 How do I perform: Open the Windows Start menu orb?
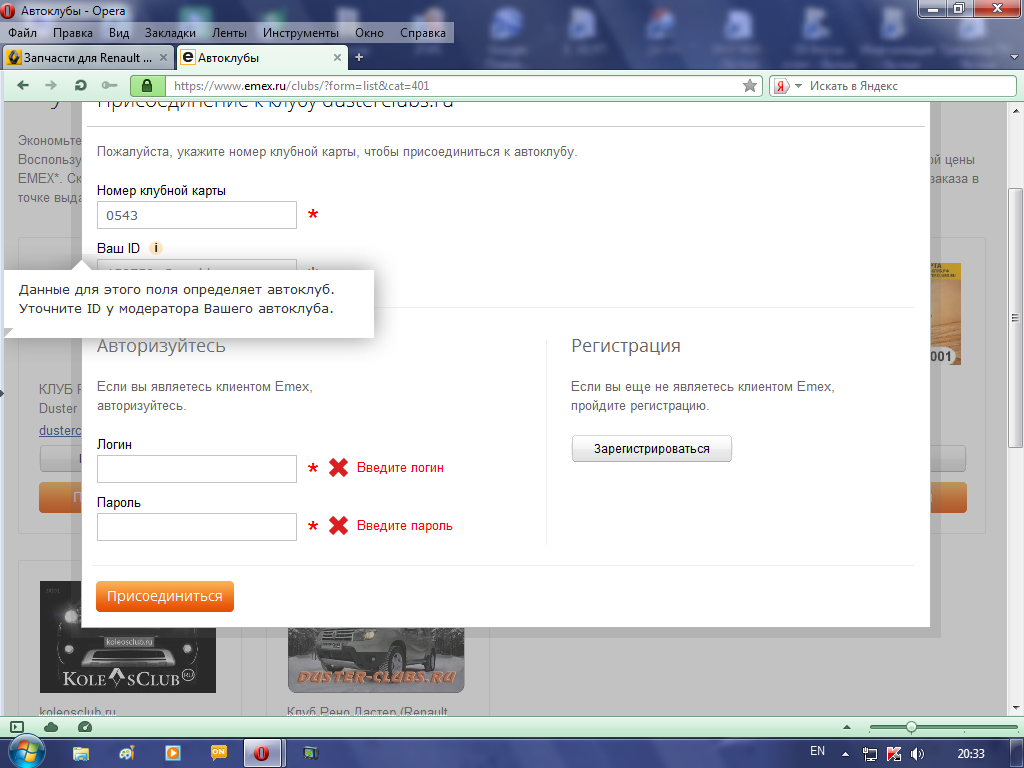[27, 752]
